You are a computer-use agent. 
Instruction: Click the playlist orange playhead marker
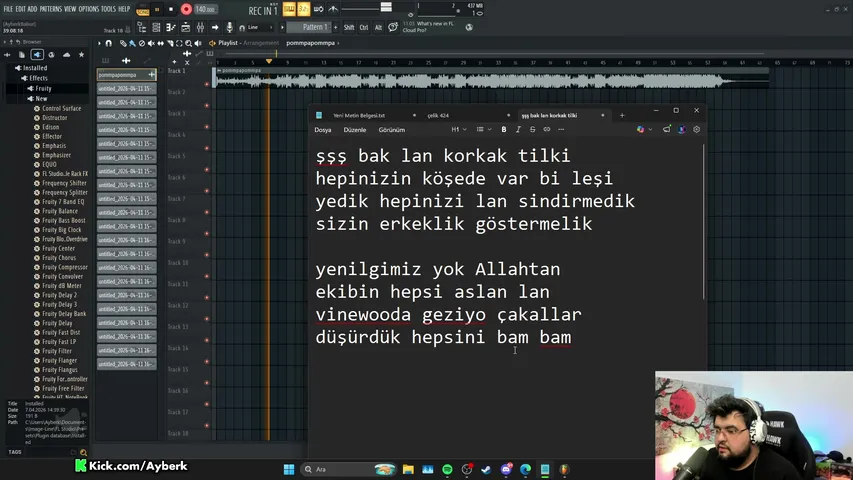coord(269,62)
